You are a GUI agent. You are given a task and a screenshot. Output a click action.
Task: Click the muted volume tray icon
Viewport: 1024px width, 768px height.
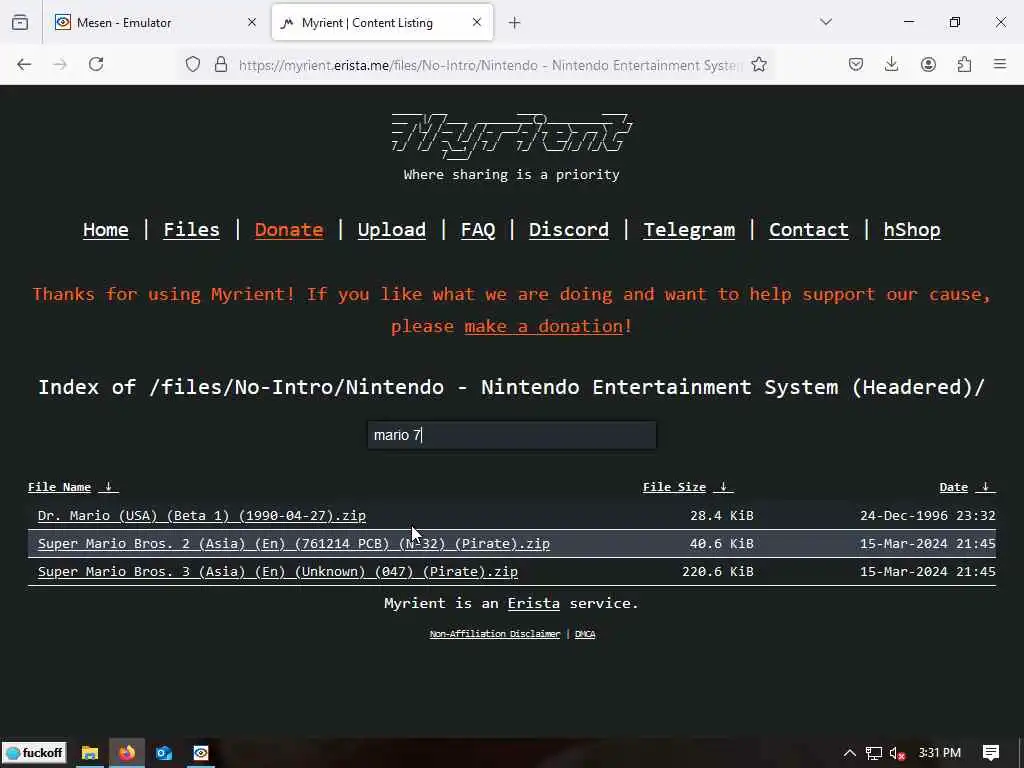point(897,753)
